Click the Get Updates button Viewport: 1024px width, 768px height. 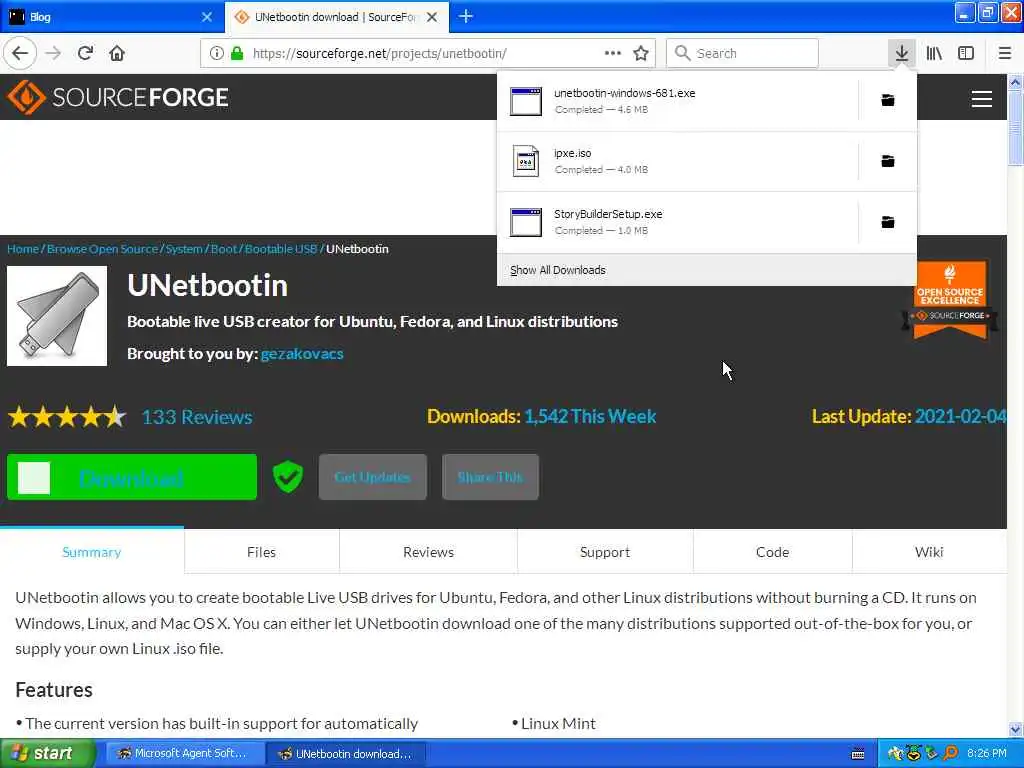pyautogui.click(x=372, y=477)
